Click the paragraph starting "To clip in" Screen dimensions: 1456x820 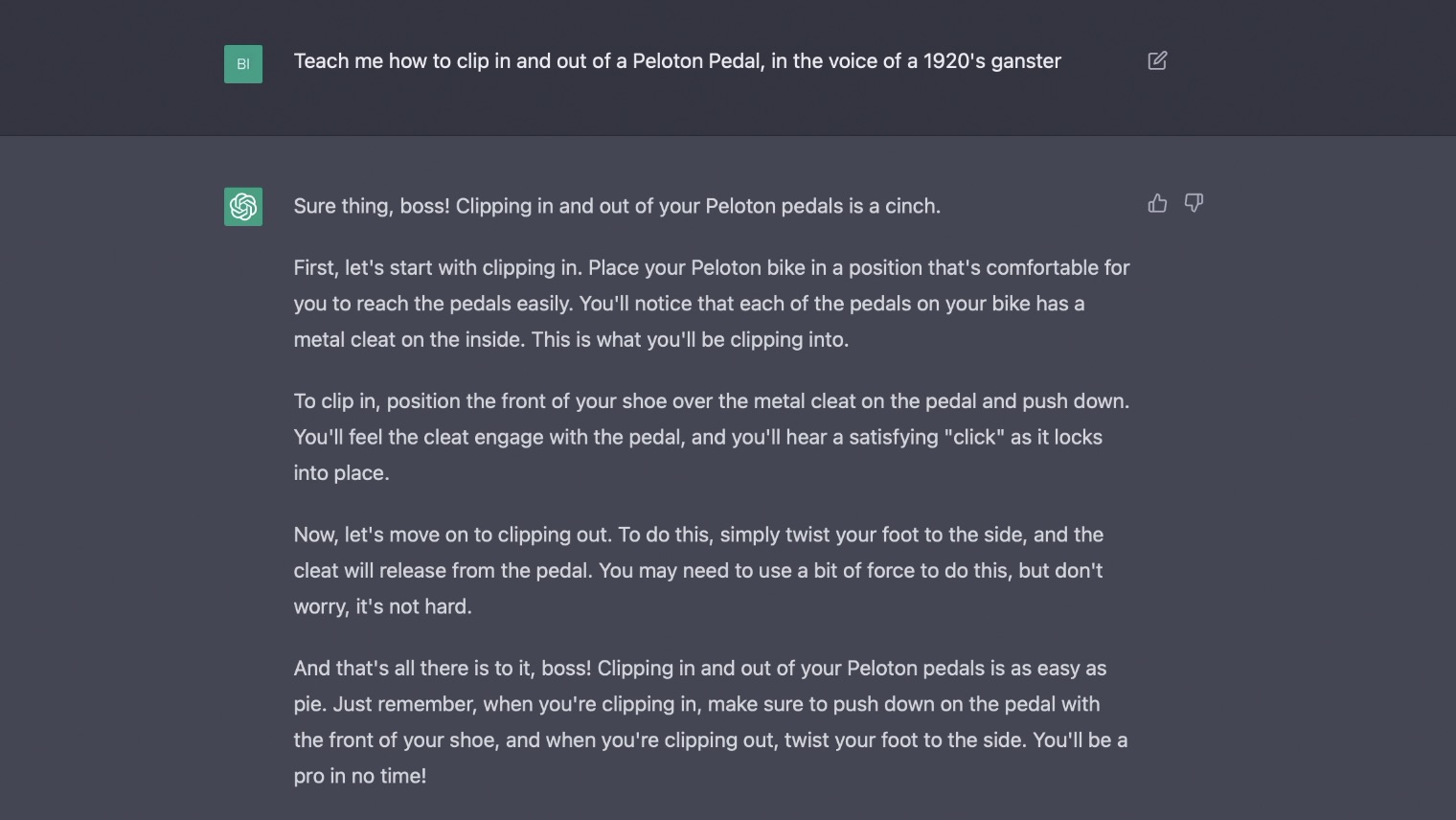click(x=712, y=437)
